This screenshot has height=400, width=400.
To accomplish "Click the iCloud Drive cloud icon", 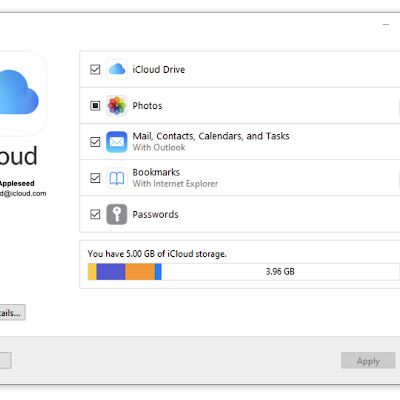I will coord(117,69).
